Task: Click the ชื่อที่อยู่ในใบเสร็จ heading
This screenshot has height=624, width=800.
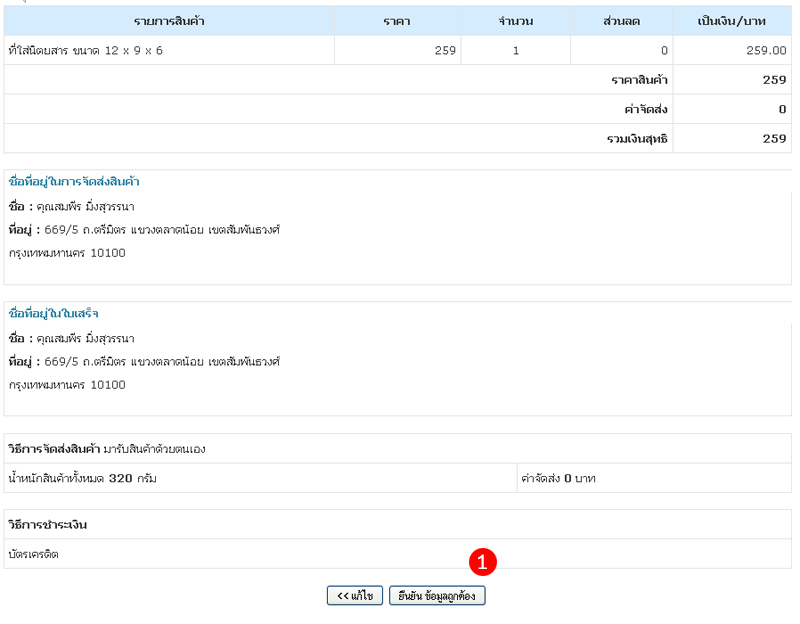Action: (54, 314)
